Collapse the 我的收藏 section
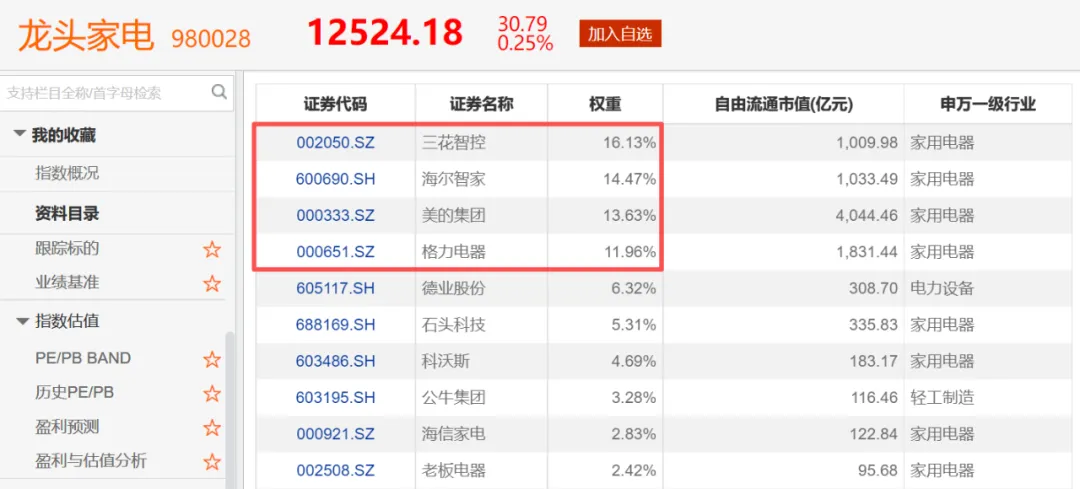Screen dimensions: 1080x489 19,135
